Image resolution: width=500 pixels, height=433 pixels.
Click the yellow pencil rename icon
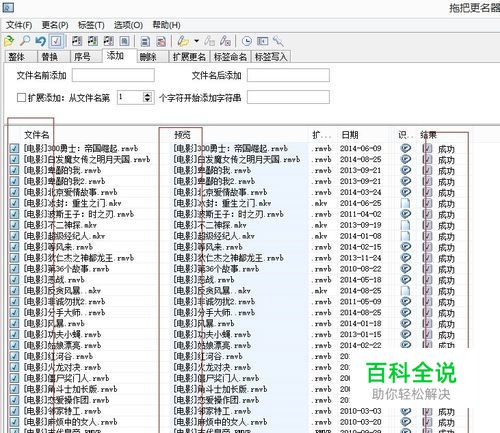pos(183,41)
